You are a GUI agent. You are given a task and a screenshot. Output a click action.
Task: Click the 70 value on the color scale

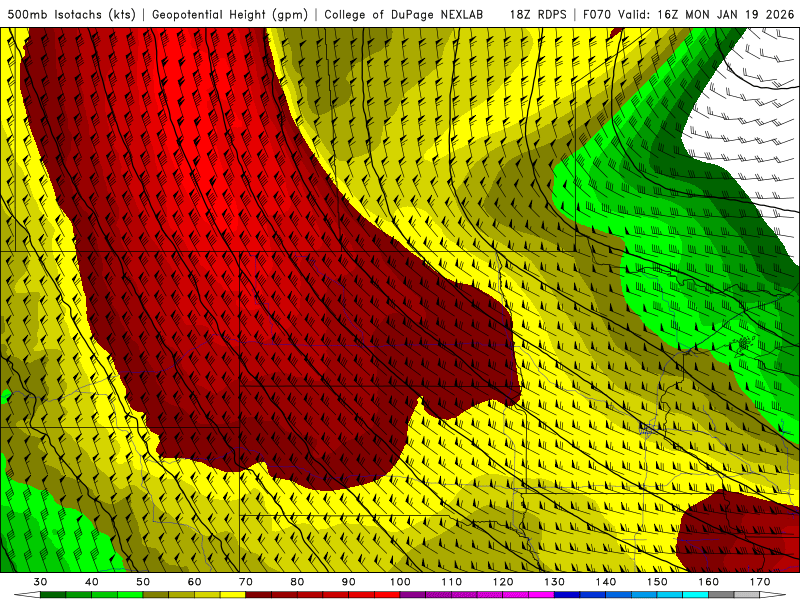[x=246, y=582]
